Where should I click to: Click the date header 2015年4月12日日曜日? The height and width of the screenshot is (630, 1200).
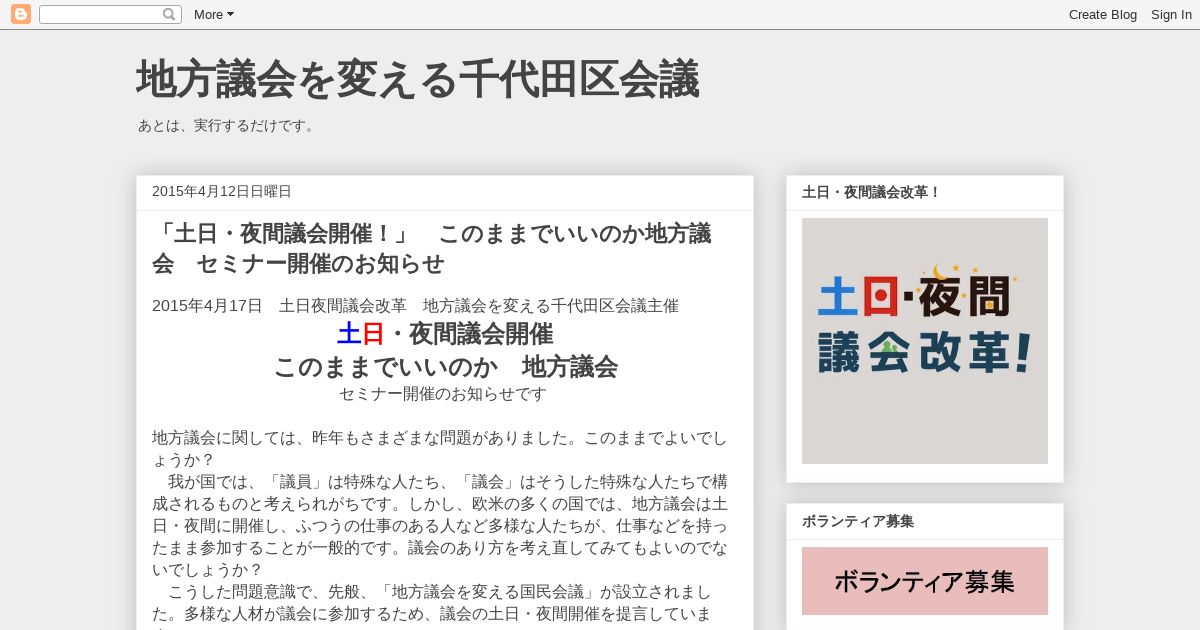[222, 191]
